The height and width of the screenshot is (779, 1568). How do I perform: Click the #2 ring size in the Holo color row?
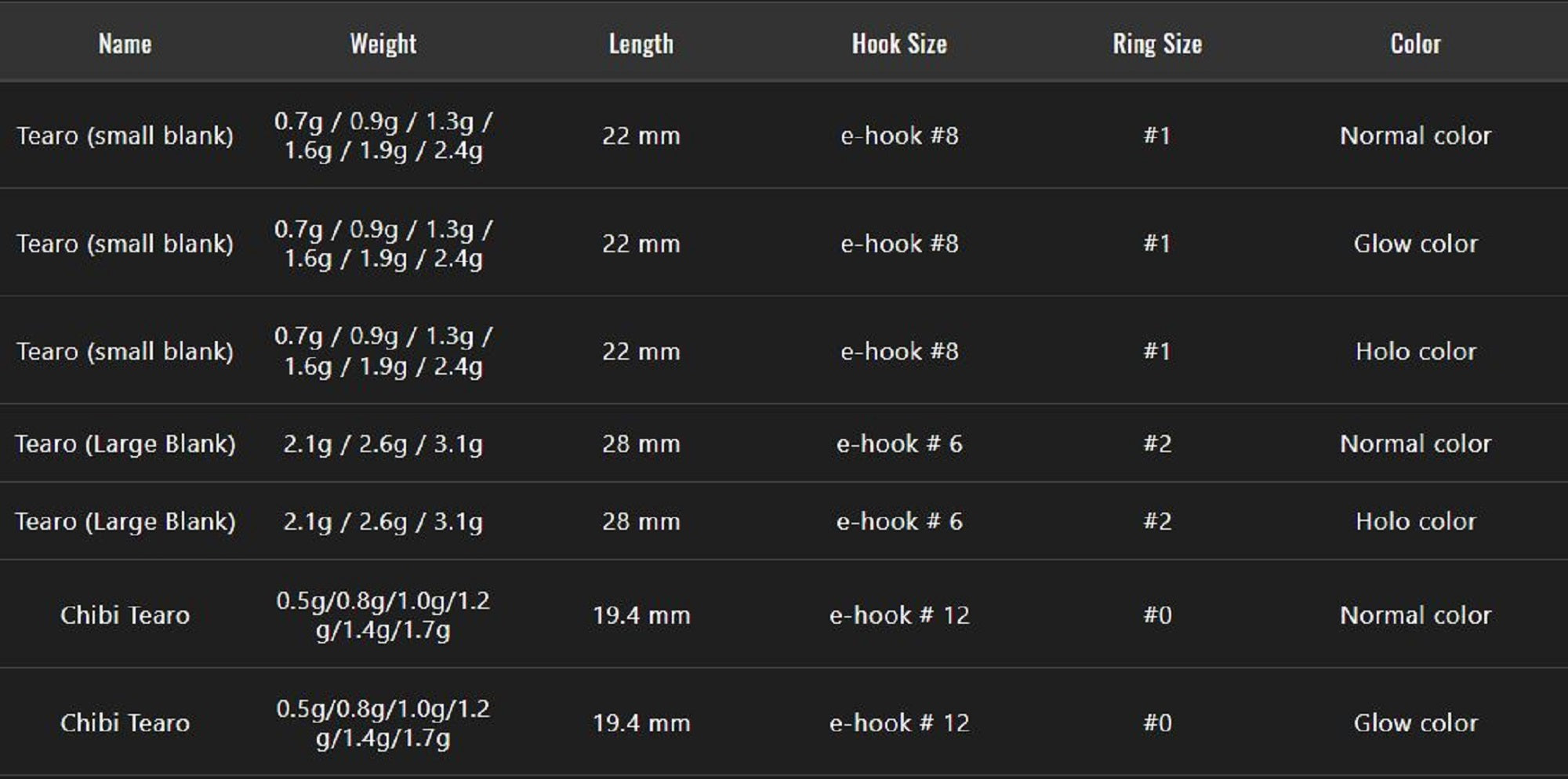[1157, 521]
